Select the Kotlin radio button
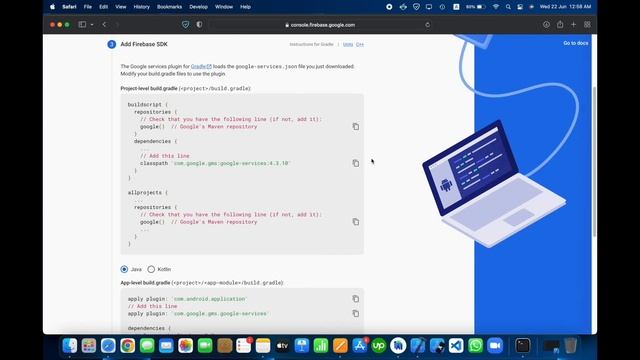This screenshot has width=640, height=360. click(x=151, y=269)
